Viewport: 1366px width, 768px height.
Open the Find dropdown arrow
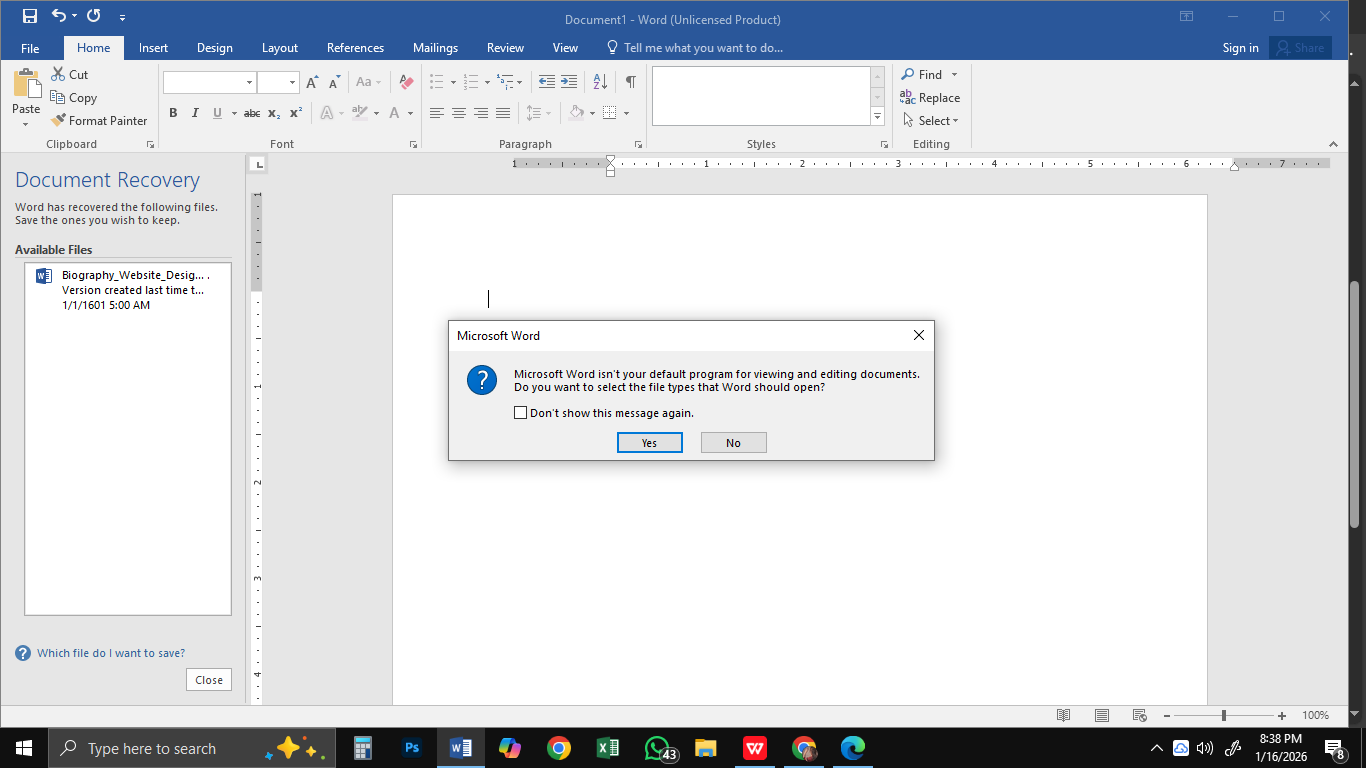pyautogui.click(x=954, y=75)
